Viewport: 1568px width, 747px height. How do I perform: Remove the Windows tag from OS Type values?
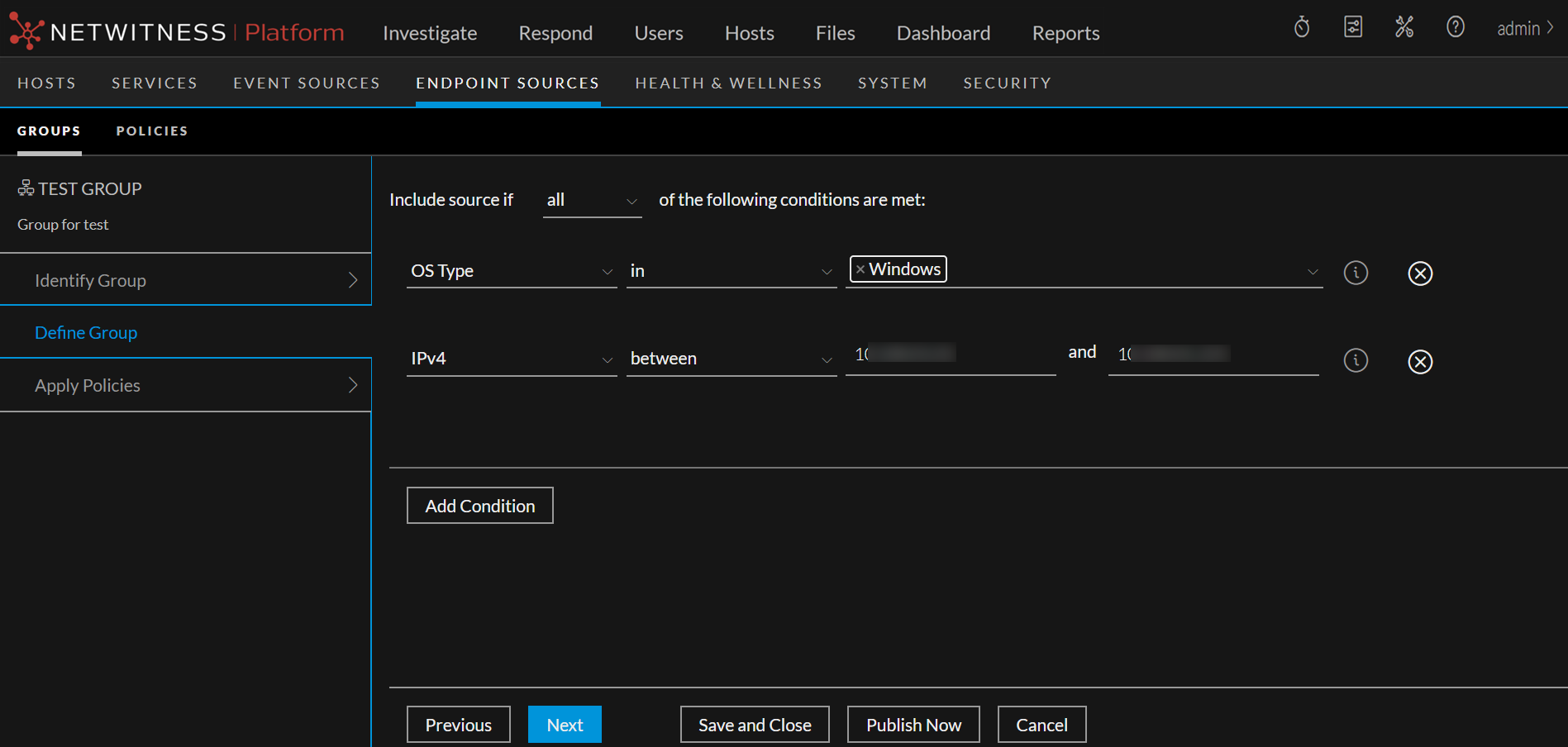(860, 269)
